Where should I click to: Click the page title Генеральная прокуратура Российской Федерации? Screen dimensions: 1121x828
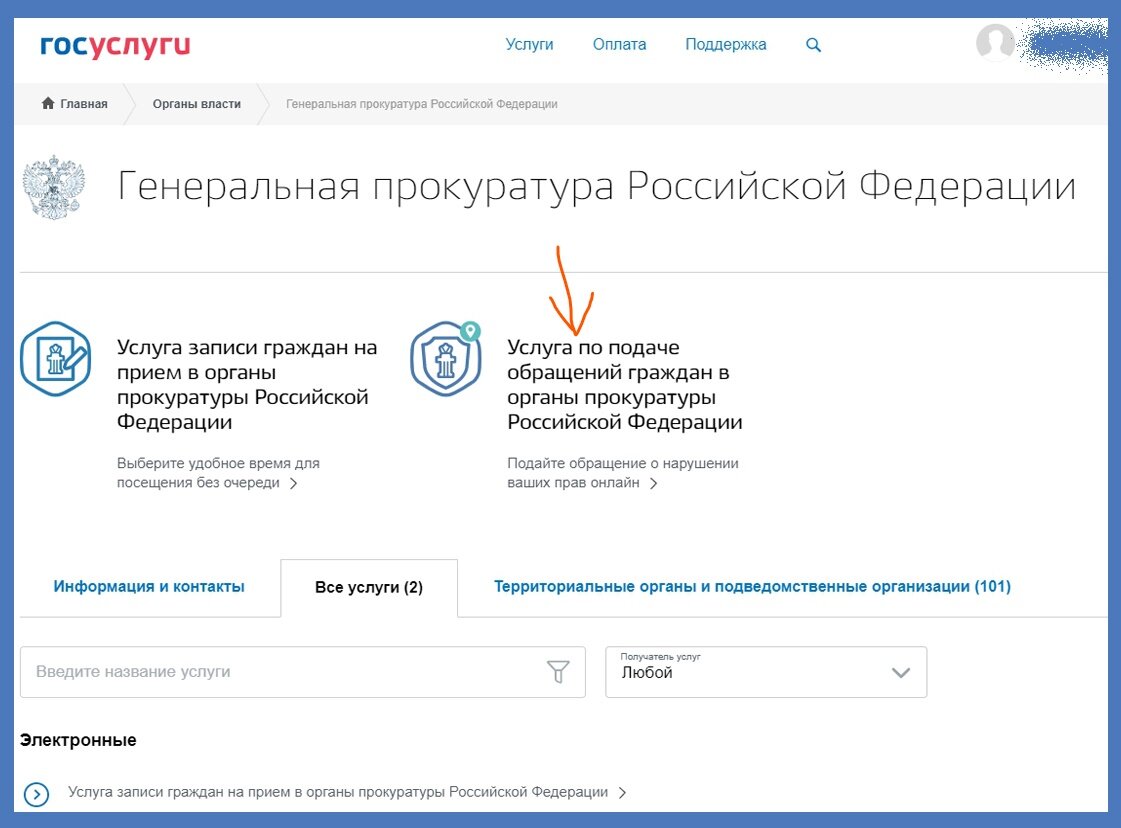596,187
